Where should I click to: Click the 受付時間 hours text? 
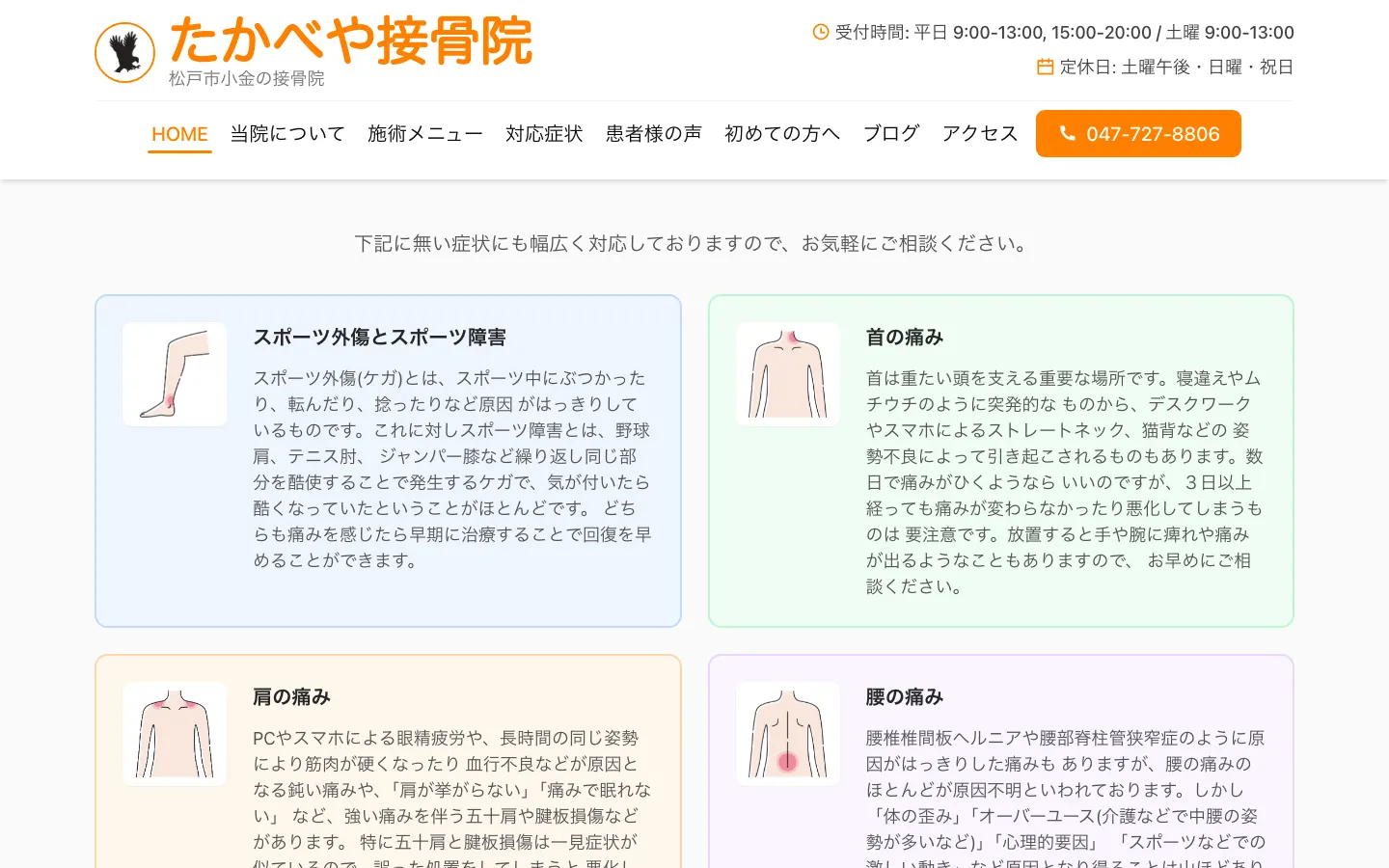pyautogui.click(x=1065, y=32)
